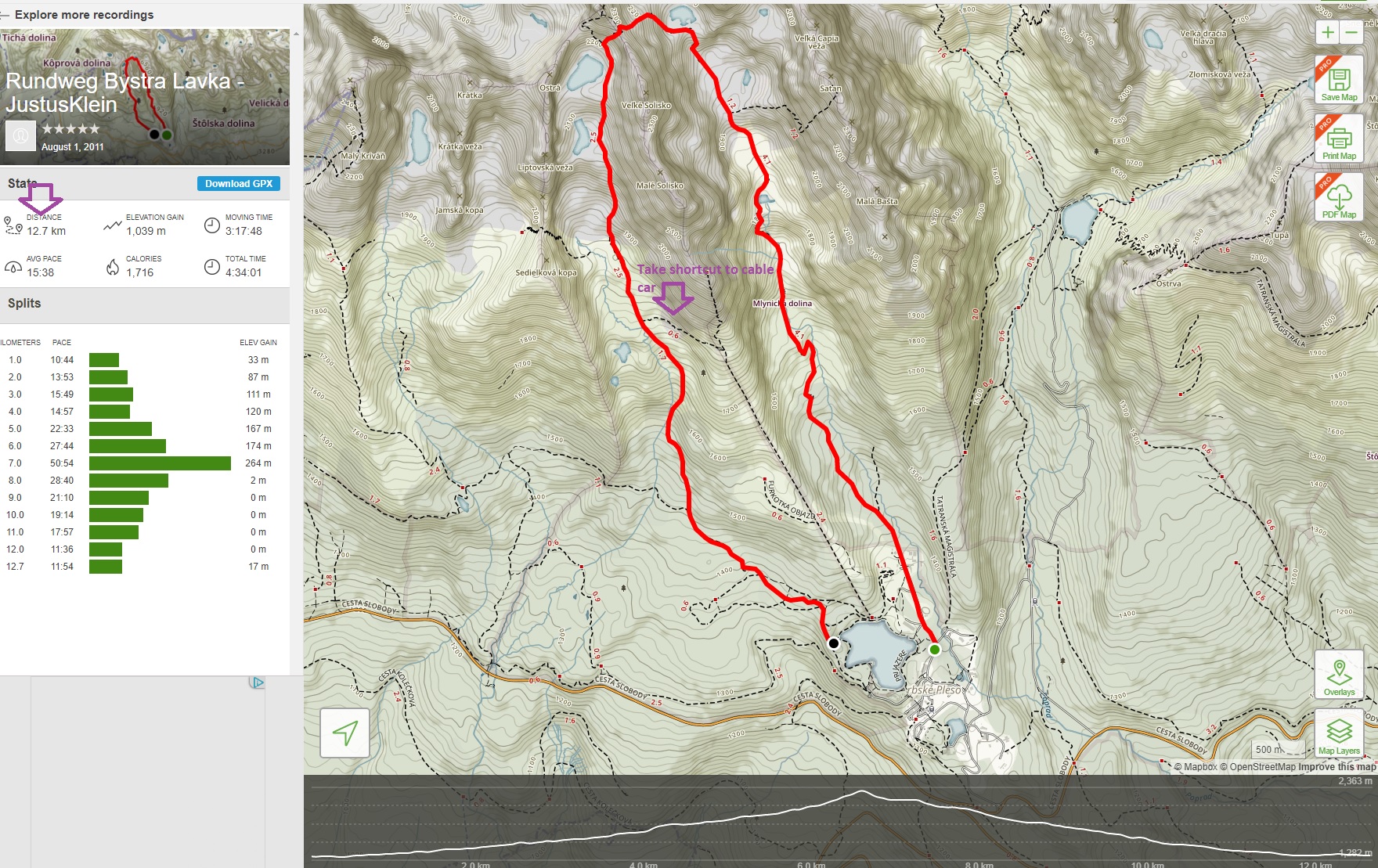1378x868 pixels.
Task: Click the PDF Map download icon
Action: coord(1339,197)
